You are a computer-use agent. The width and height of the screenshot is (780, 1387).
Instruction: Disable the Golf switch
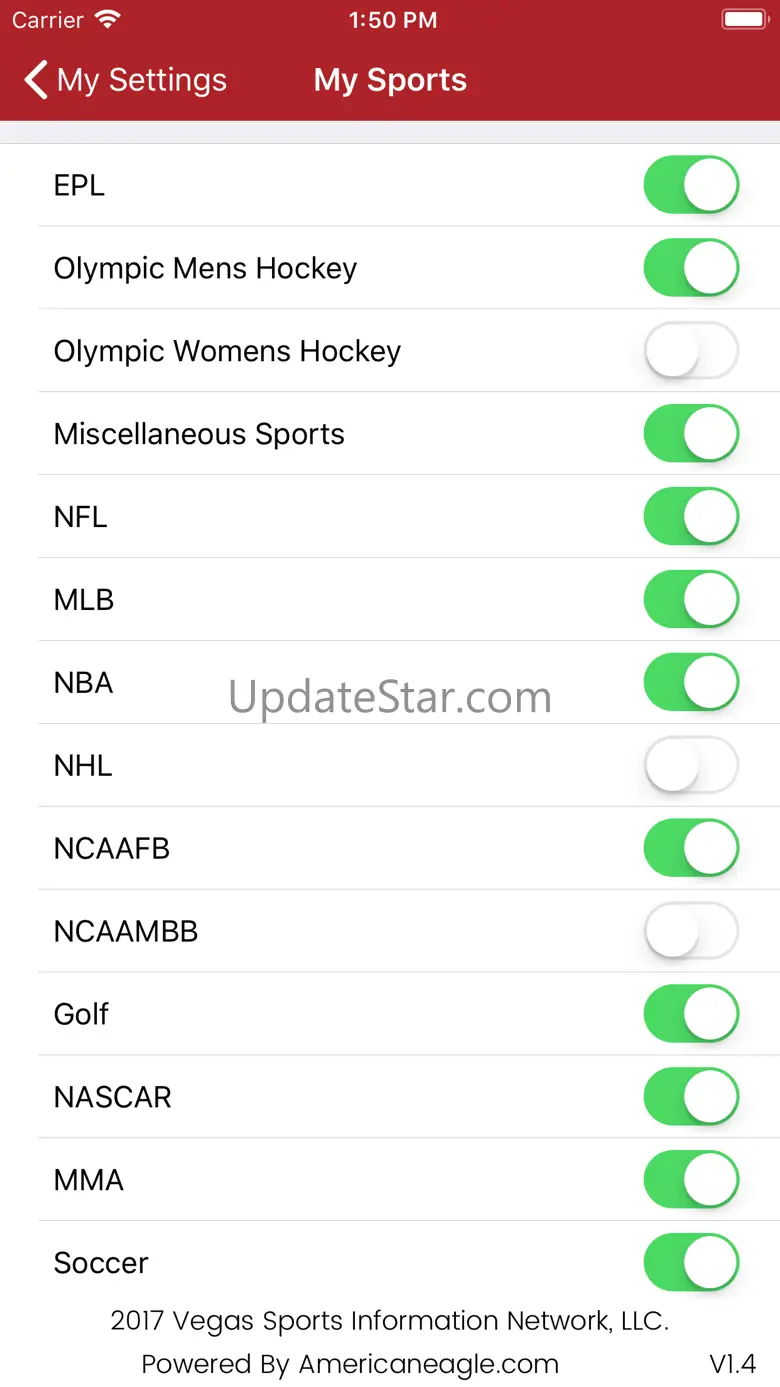(x=691, y=1014)
